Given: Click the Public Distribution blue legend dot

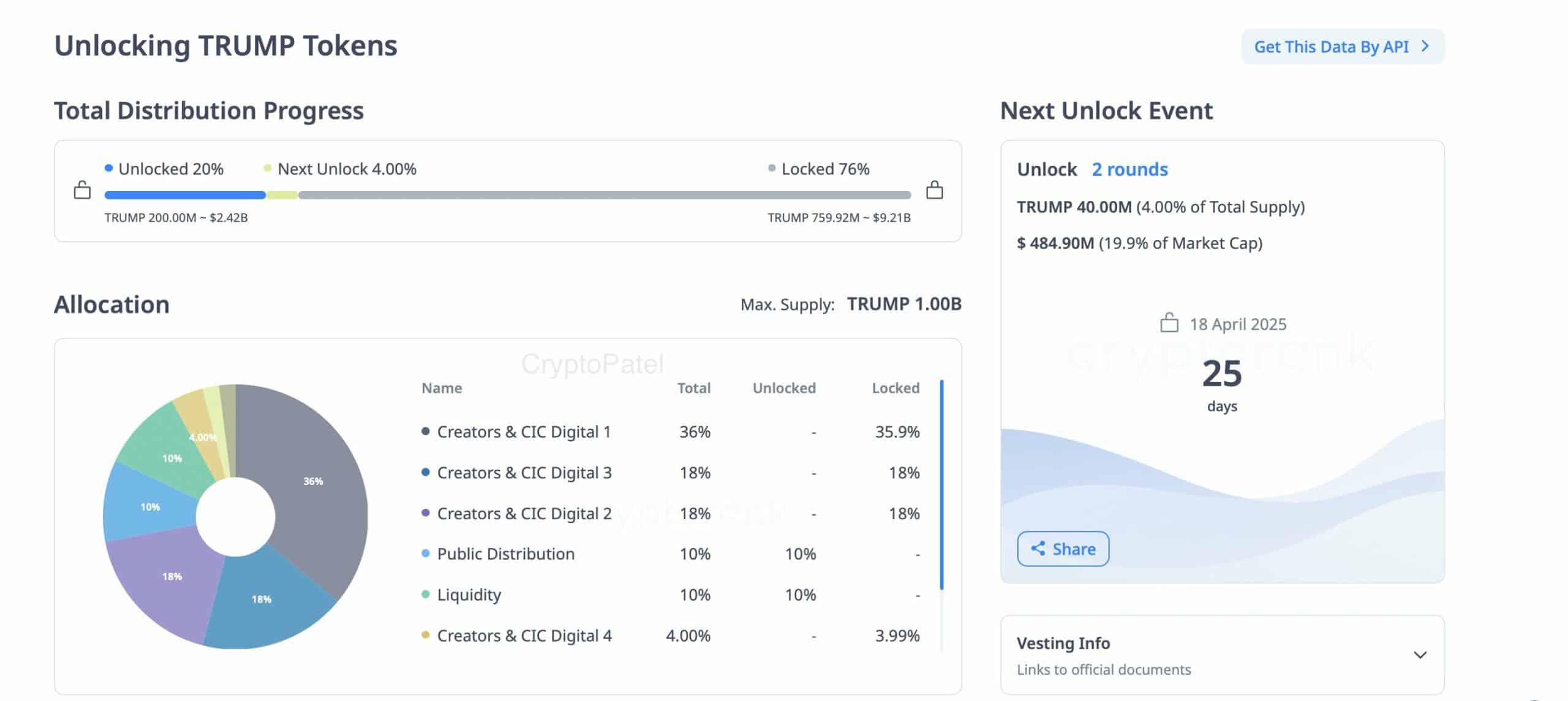Looking at the screenshot, I should pyautogui.click(x=425, y=553).
